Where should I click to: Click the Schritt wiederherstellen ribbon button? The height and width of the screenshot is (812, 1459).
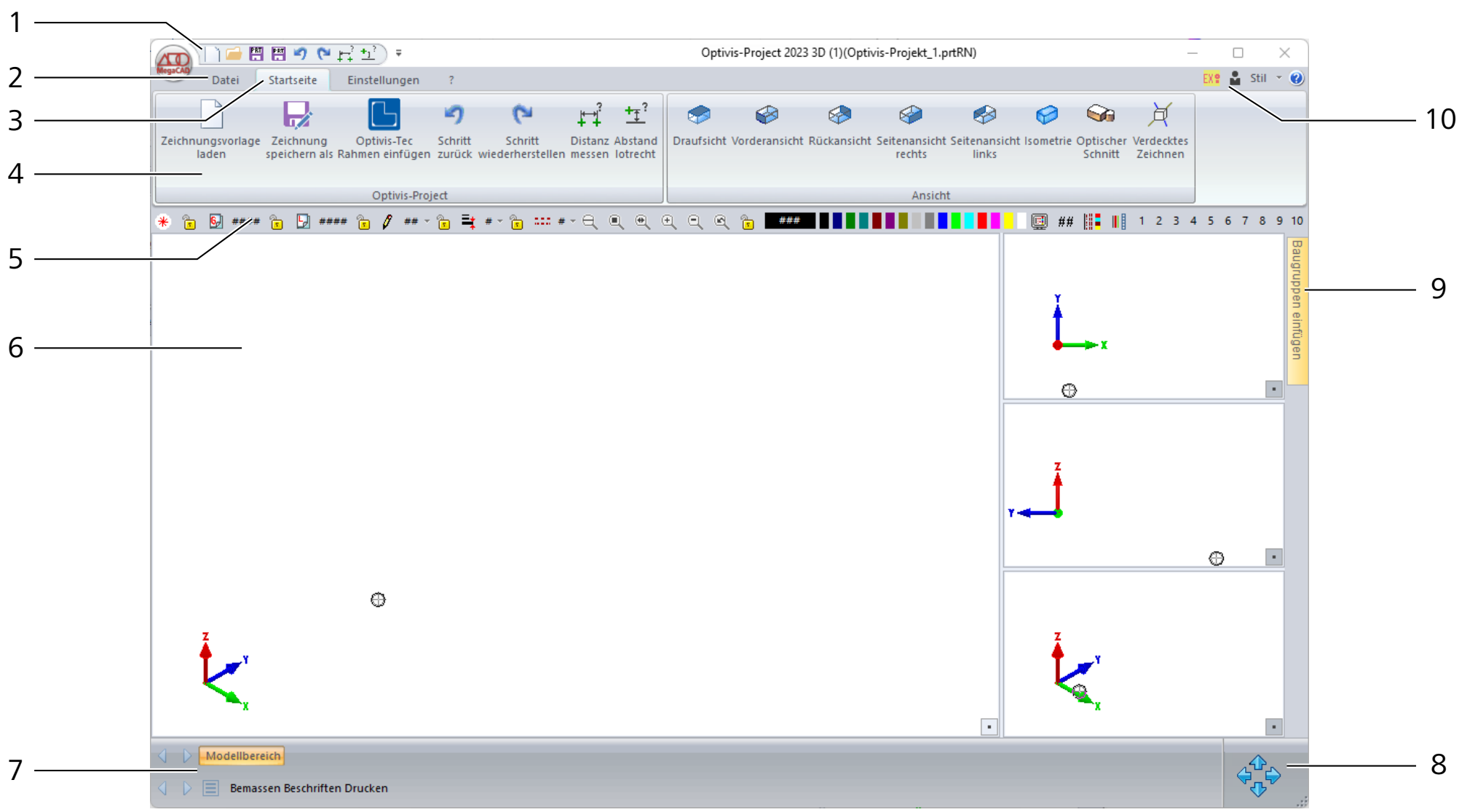521,130
